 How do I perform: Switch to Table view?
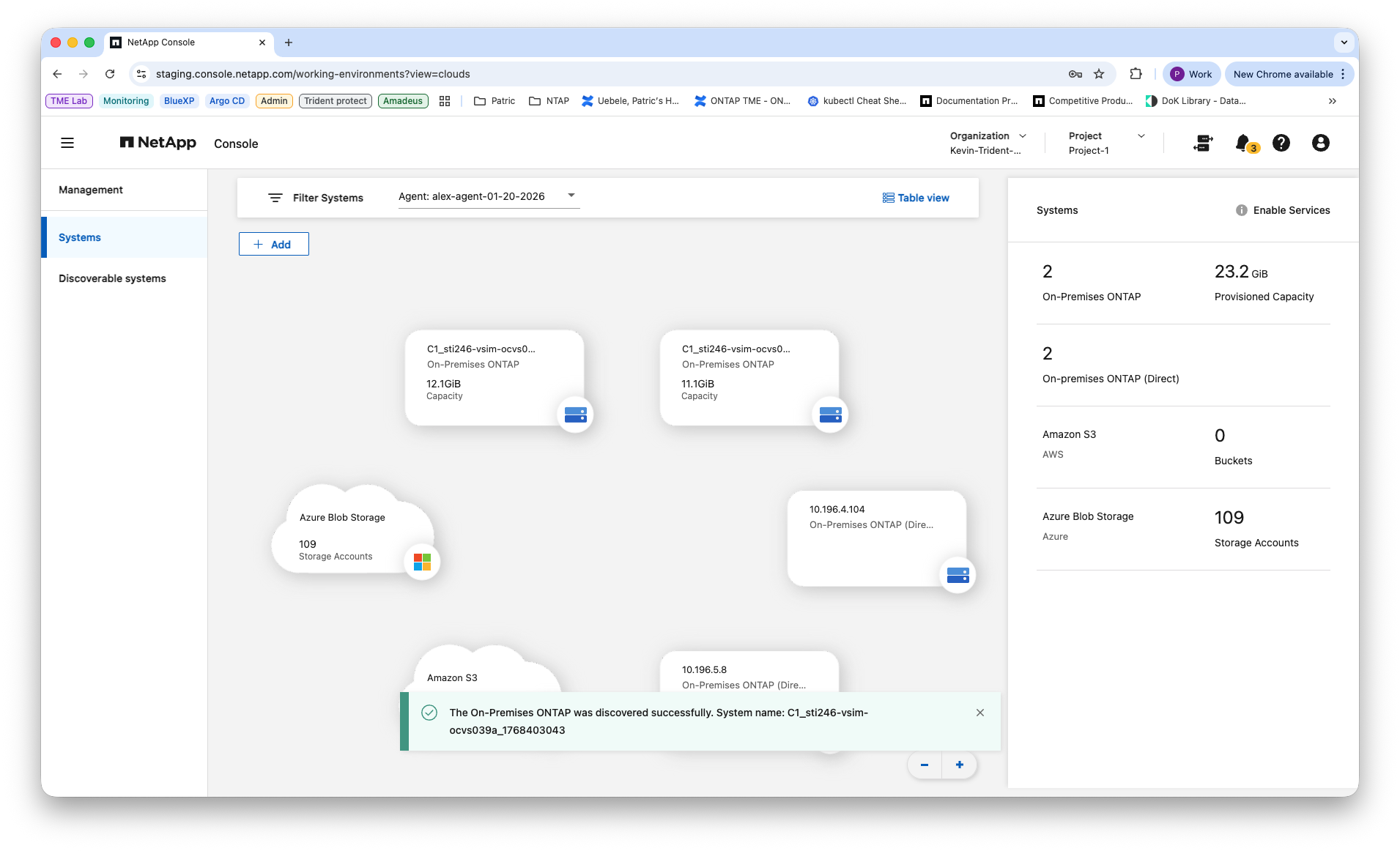[x=916, y=198]
